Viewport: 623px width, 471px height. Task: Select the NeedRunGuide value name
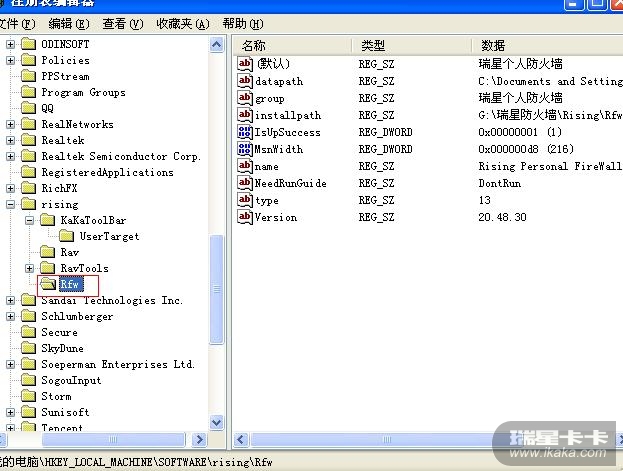point(290,183)
